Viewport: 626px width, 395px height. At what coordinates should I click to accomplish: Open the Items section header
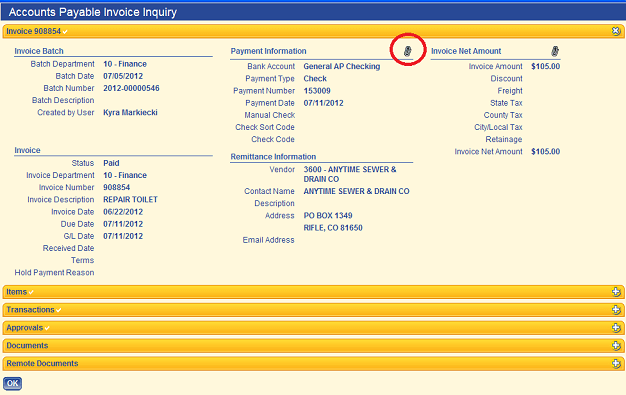313,292
